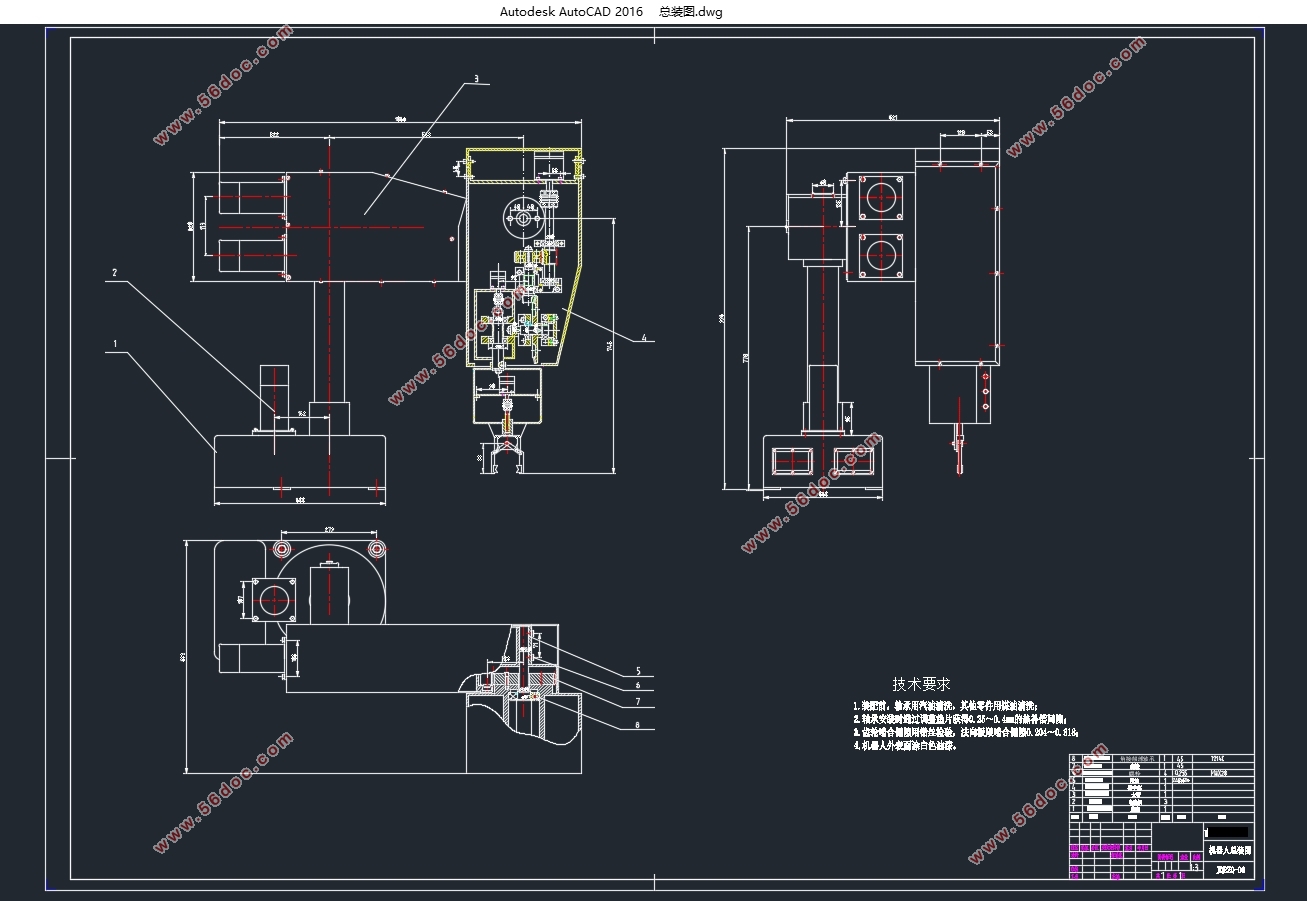Click the "Autodesk AutoCAD 2016" title text
This screenshot has height=901, width=1307.
tap(571, 12)
